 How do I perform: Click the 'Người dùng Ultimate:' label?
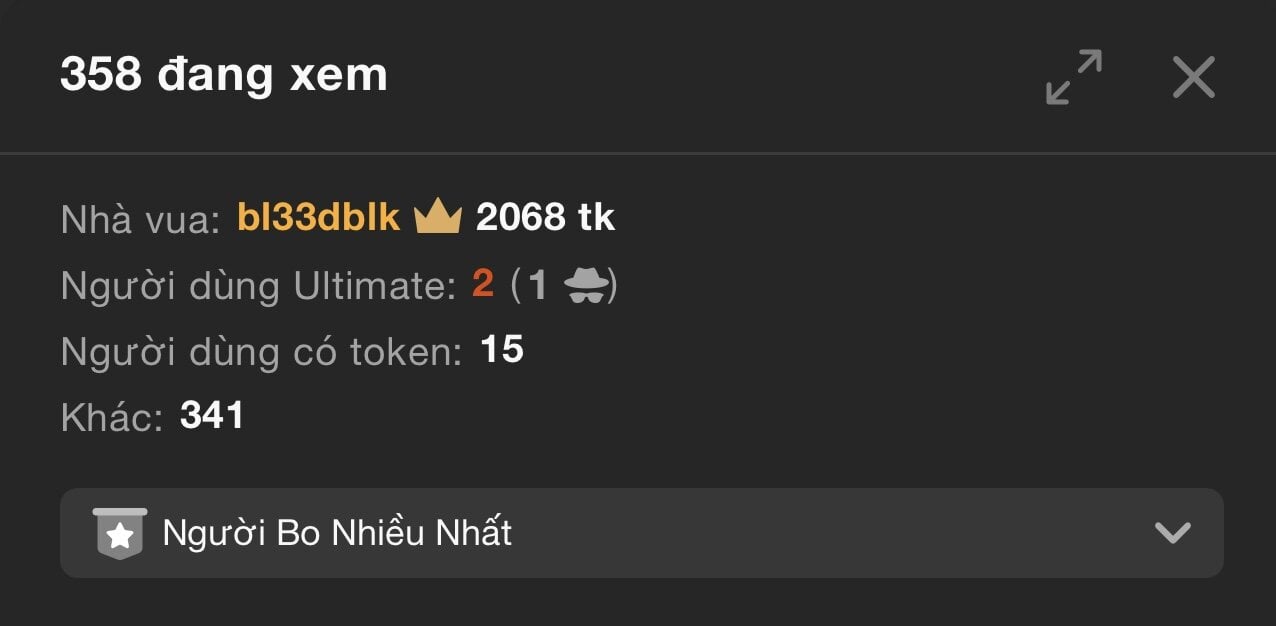(259, 286)
